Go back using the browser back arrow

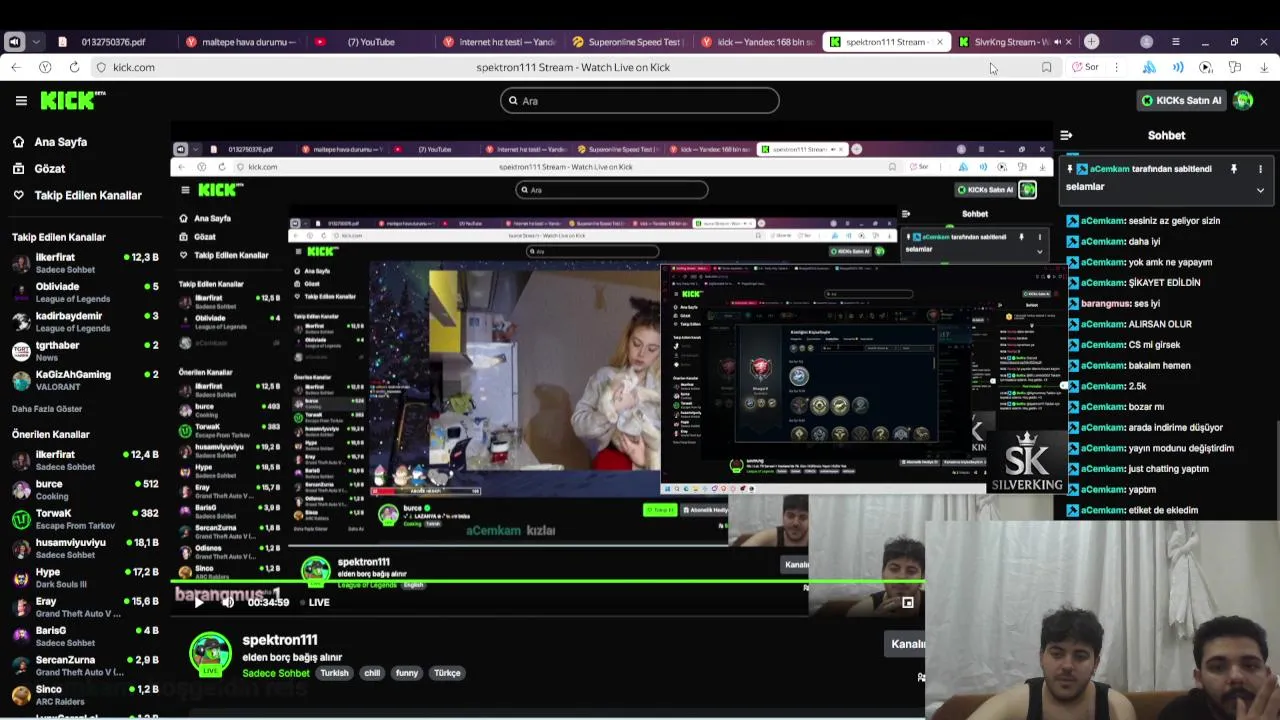click(x=16, y=67)
